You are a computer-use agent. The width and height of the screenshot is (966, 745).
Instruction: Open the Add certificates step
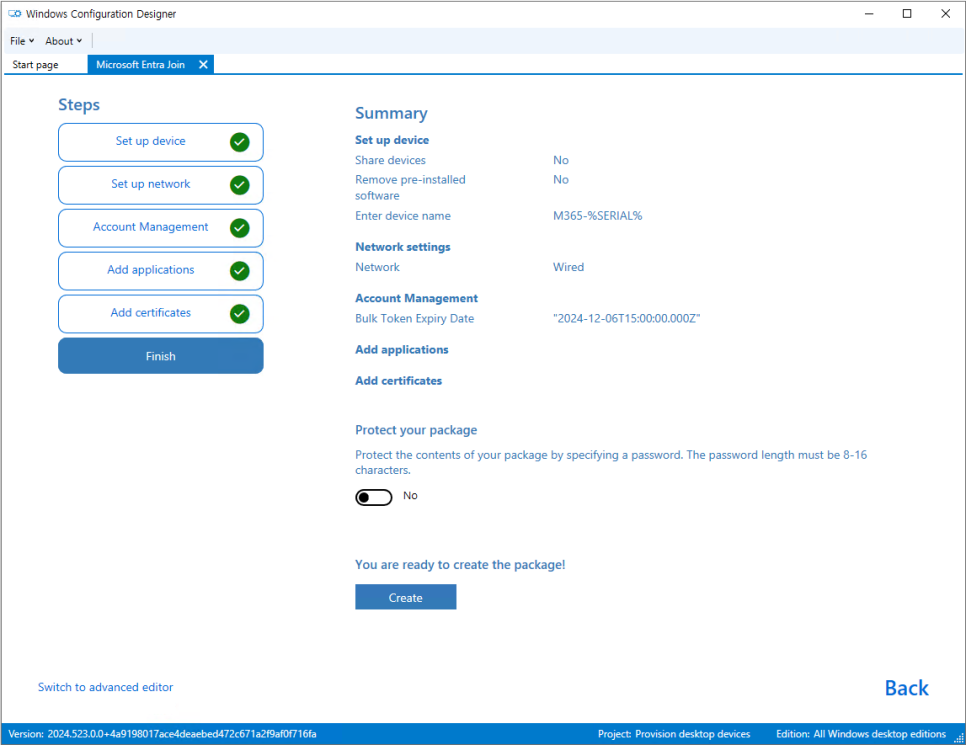(x=161, y=314)
